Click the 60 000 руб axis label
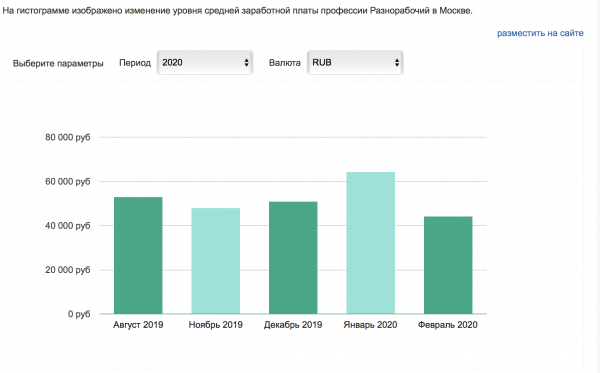The height and width of the screenshot is (373, 600). (68, 181)
